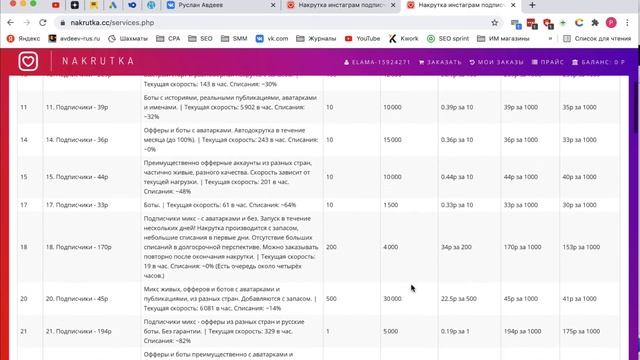
Task: Open the vk.com bookmark
Action: (x=272, y=38)
